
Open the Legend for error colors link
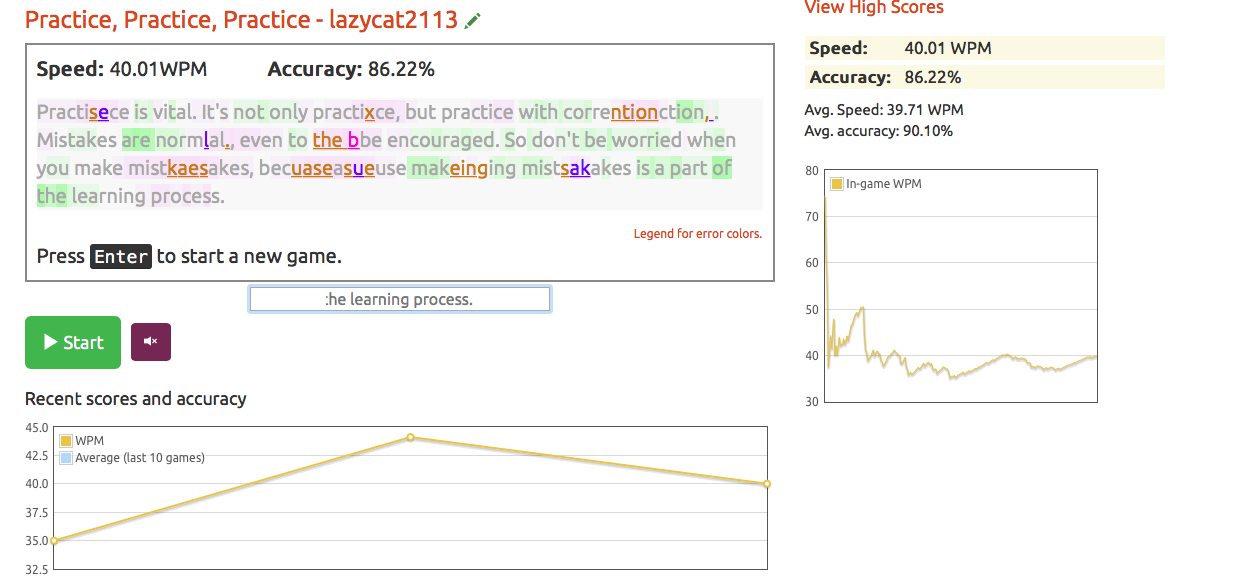tap(697, 234)
